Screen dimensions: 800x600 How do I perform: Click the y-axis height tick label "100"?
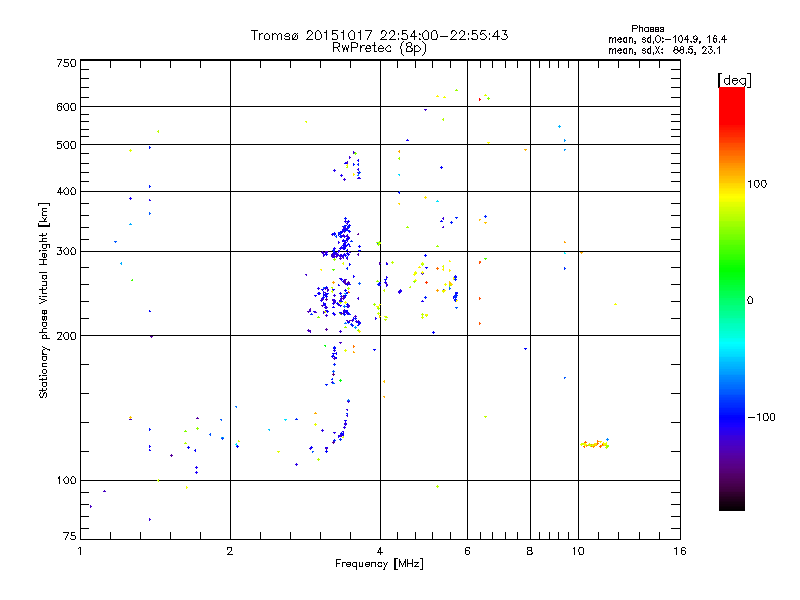coord(66,480)
